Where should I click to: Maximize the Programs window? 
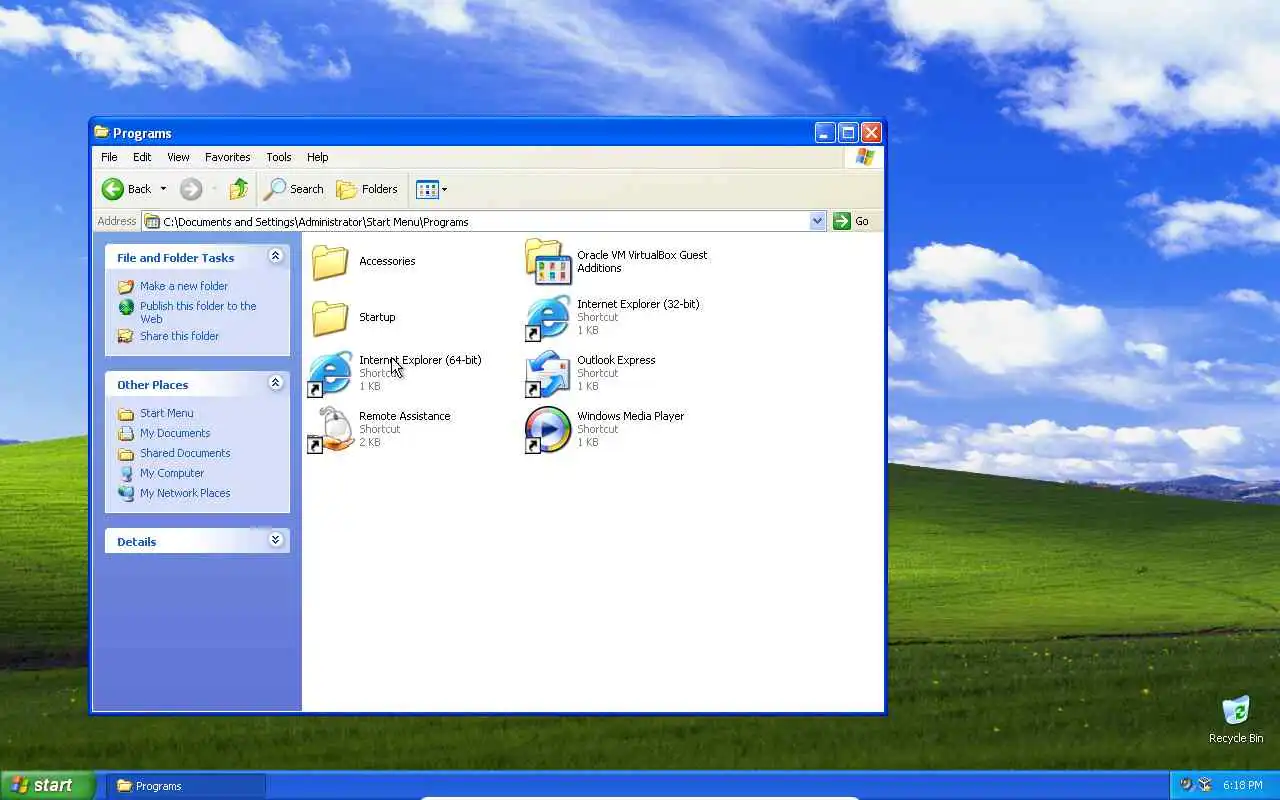(848, 133)
